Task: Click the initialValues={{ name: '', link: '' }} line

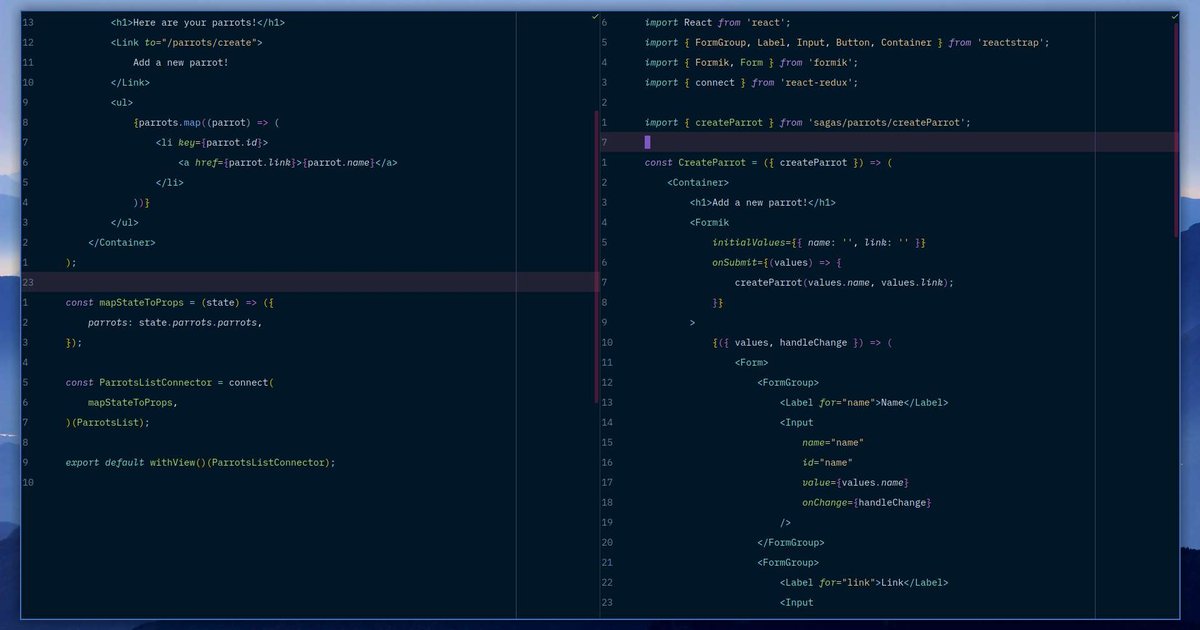Action: pyautogui.click(x=819, y=242)
